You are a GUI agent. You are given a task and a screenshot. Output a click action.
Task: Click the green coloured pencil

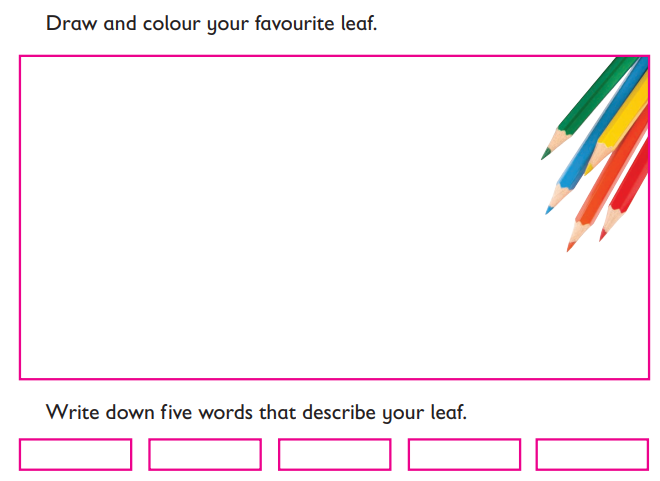(591, 106)
